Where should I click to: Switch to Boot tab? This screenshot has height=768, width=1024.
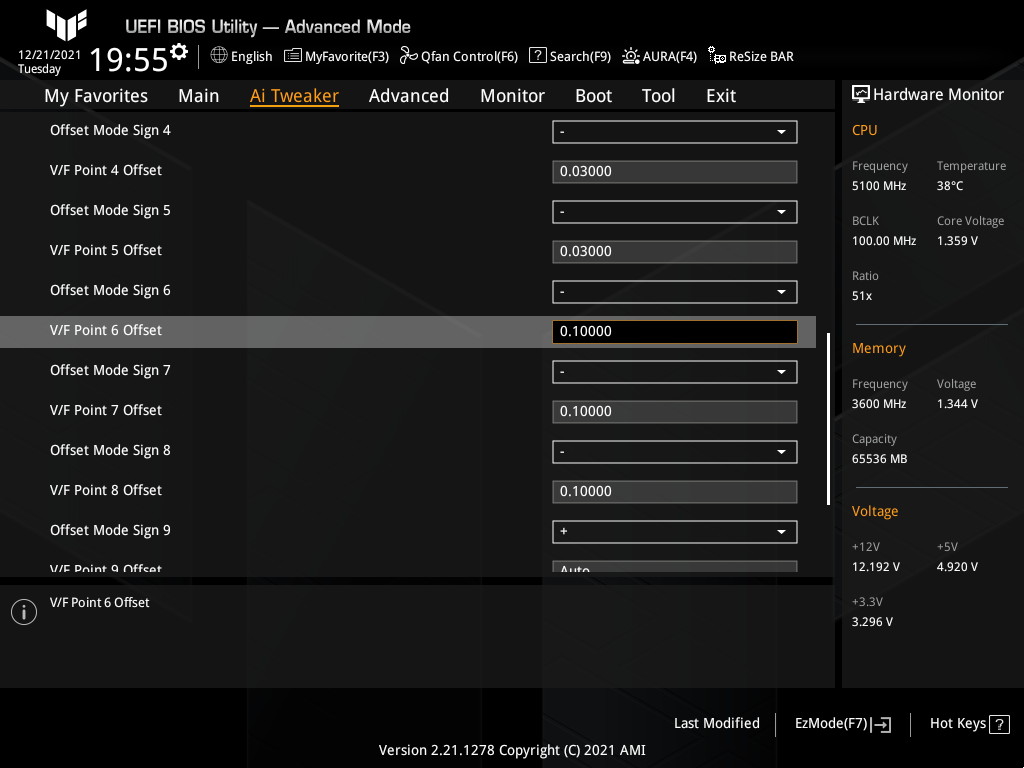pos(594,96)
